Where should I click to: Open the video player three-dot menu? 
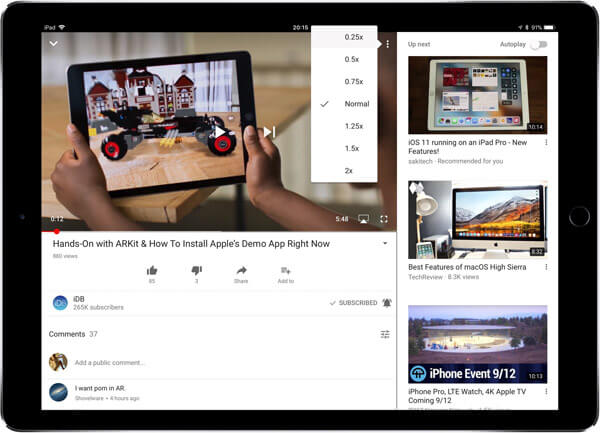(388, 44)
